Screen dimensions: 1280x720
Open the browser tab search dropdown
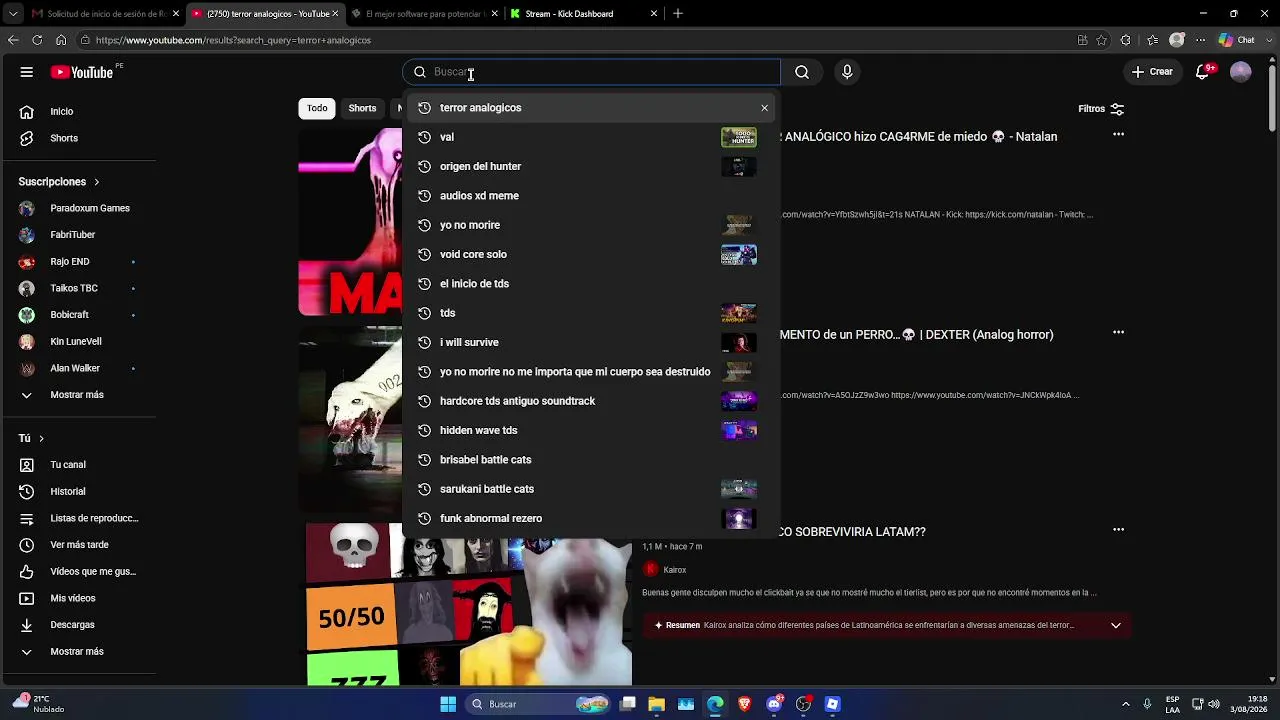14,14
